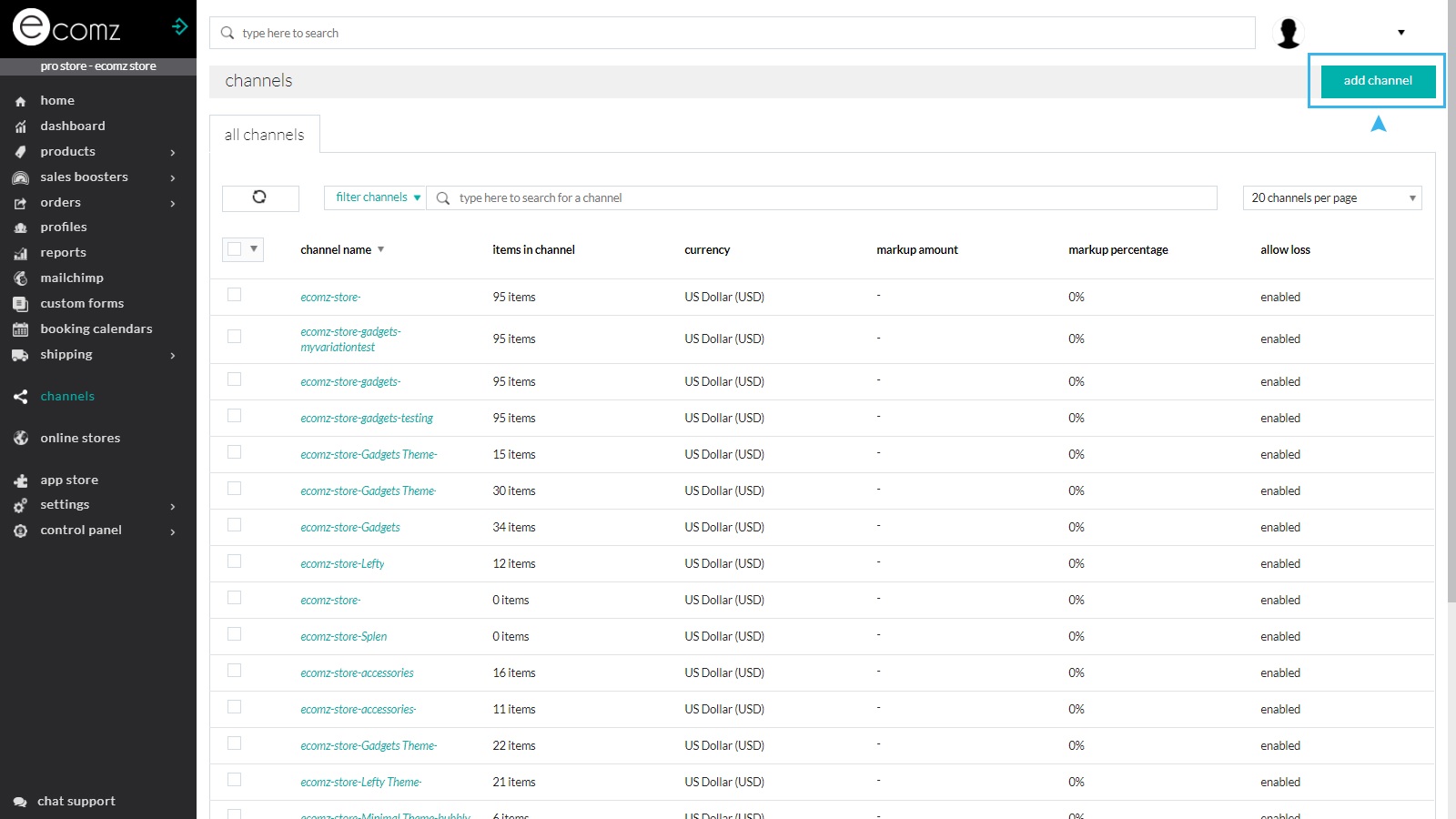The width and height of the screenshot is (1456, 819).
Task: Open the 20 channels per page dropdown
Action: click(x=1331, y=197)
